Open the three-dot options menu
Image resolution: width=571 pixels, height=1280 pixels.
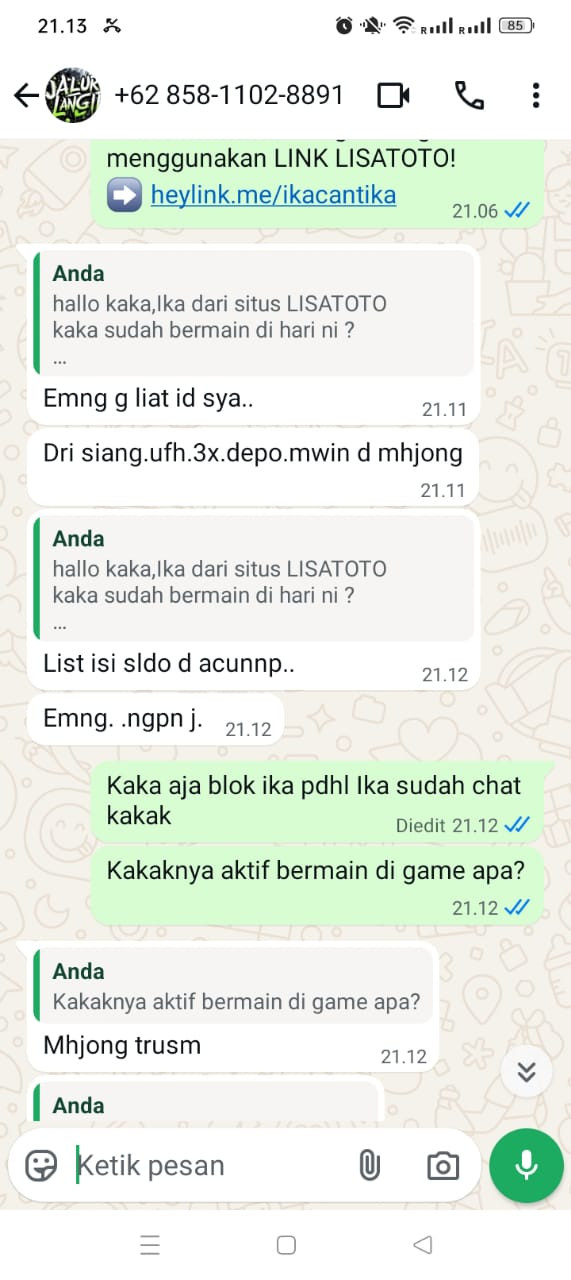pos(536,95)
